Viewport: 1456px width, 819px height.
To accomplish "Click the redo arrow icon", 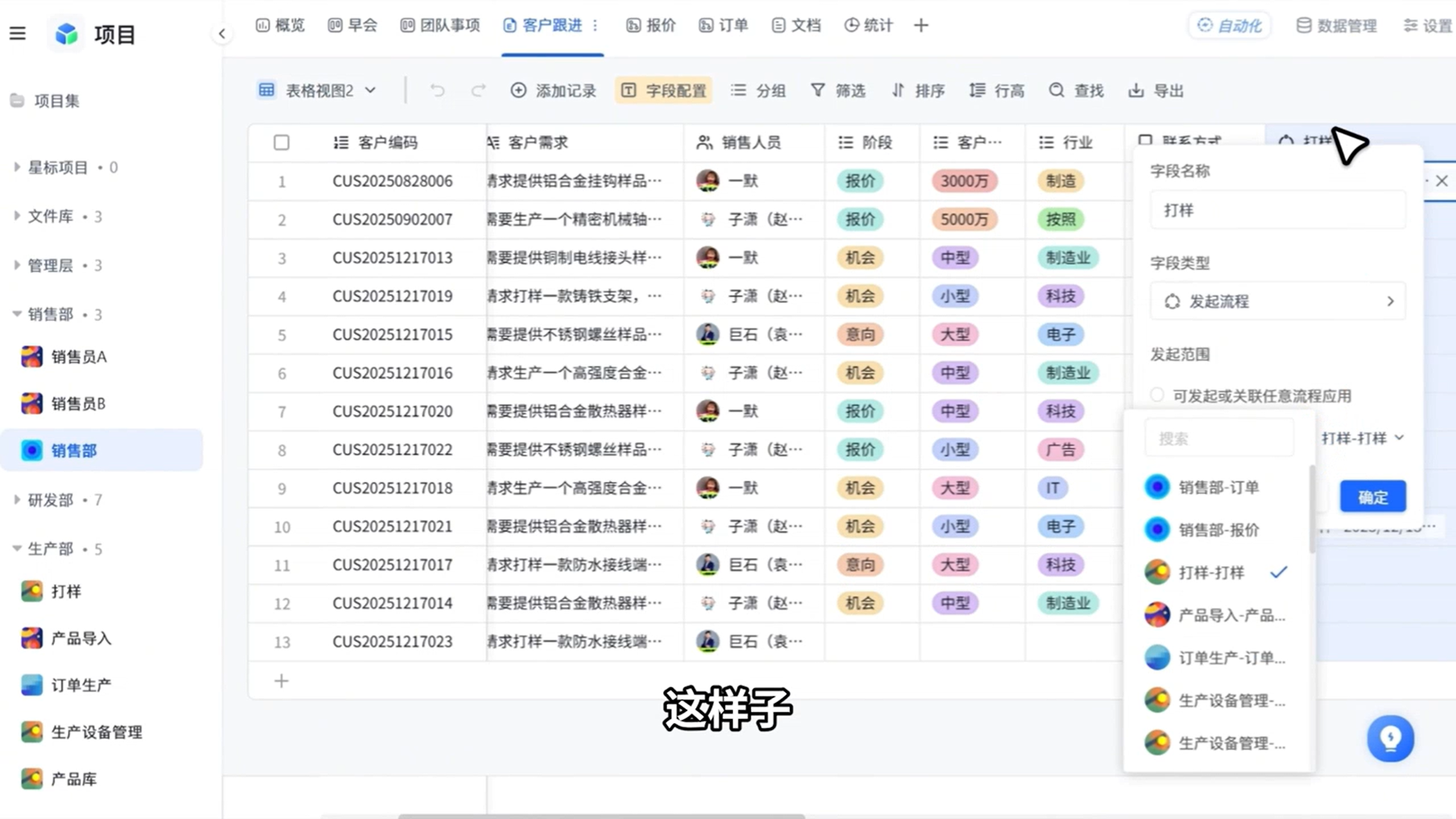I will point(479,90).
